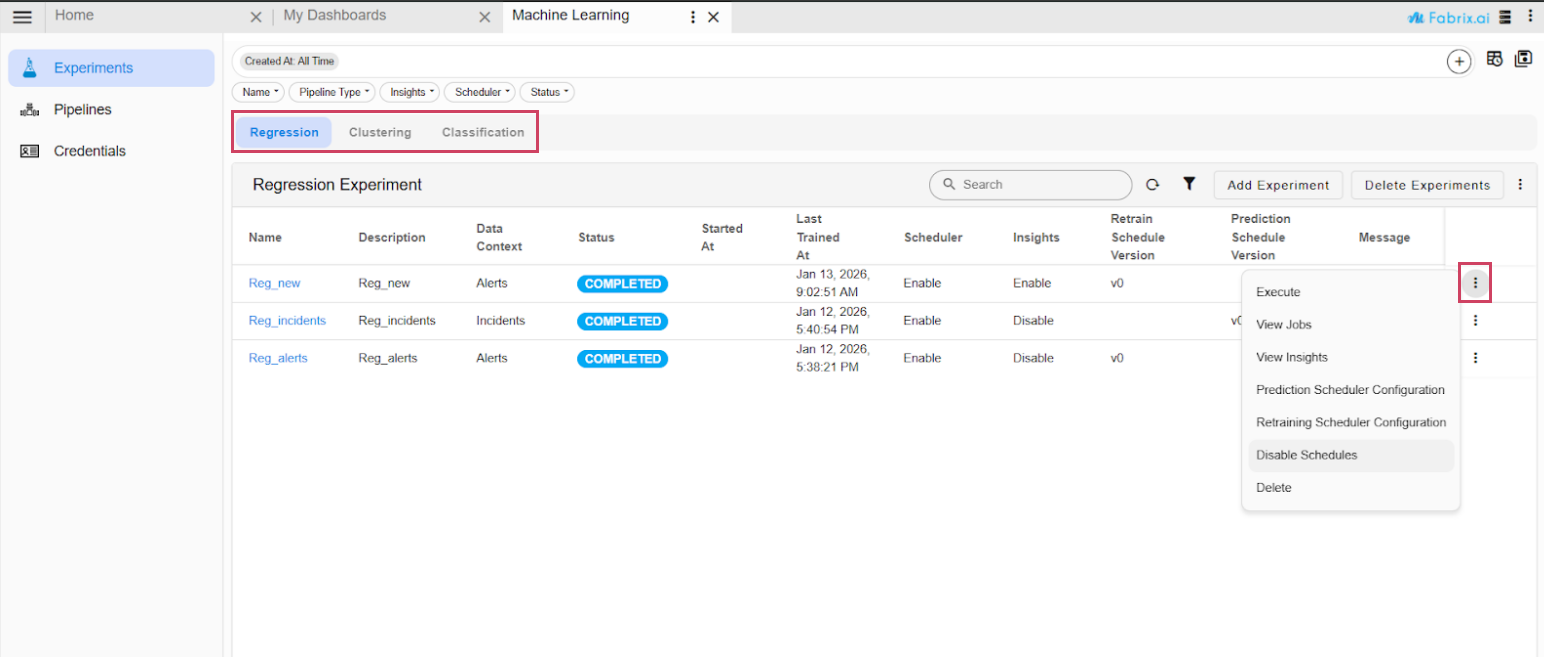Expand the Pipeline Type filter dropdown
1544x657 pixels.
(333, 92)
